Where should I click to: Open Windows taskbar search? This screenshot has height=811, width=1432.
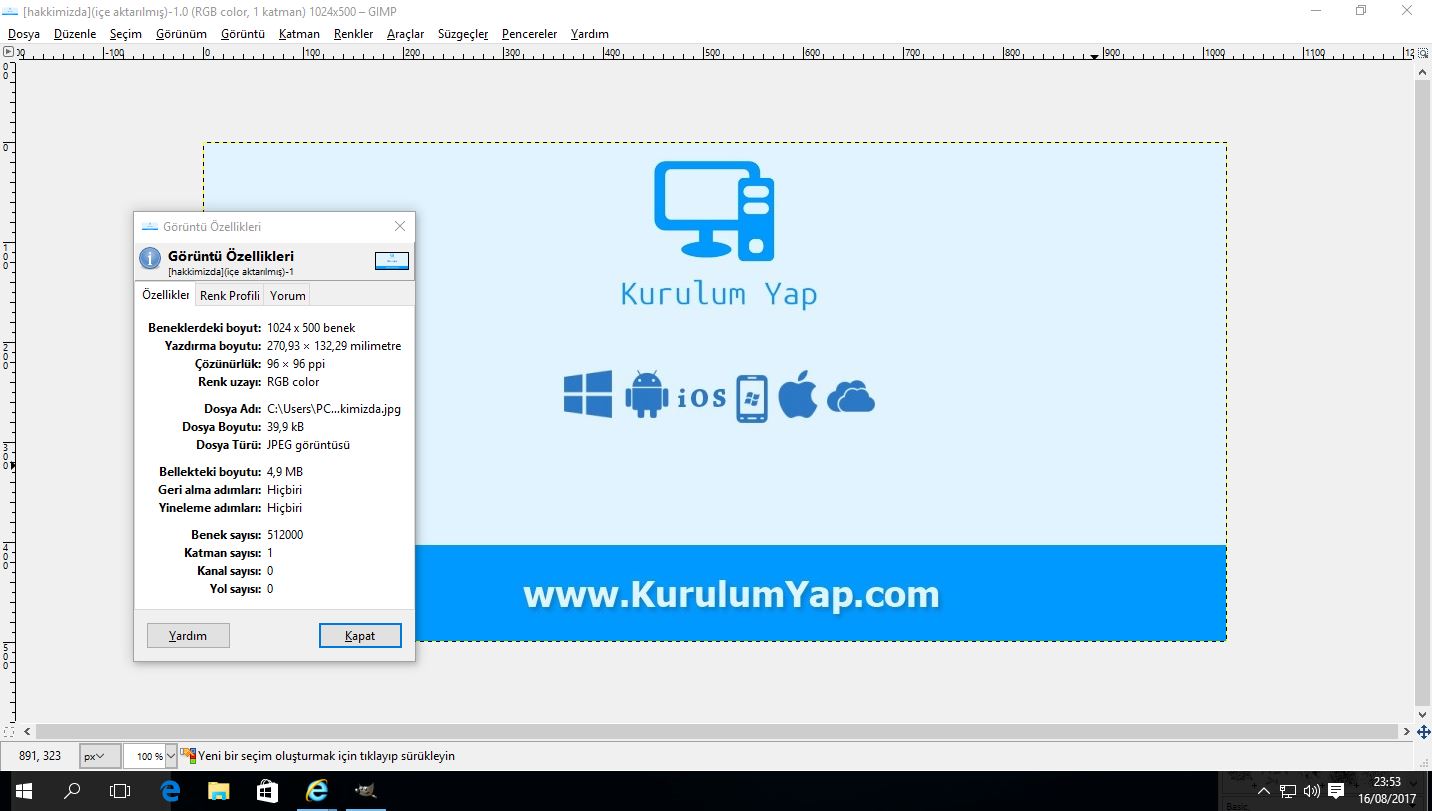click(x=72, y=791)
